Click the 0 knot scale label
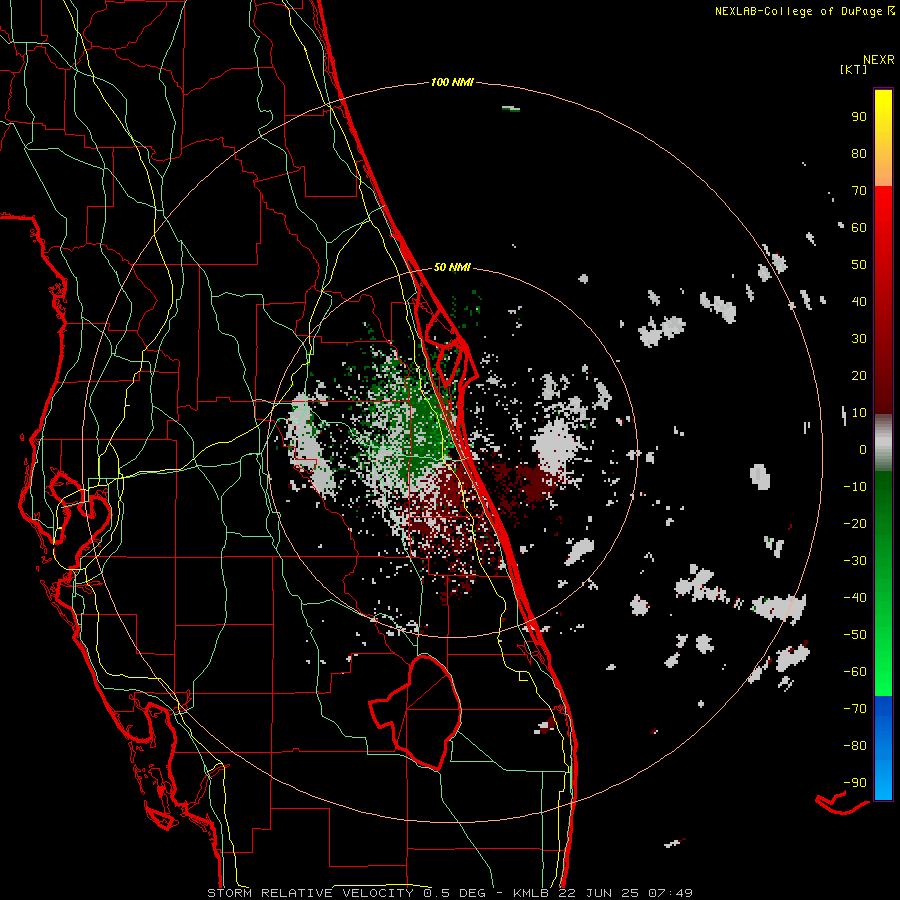Screen dimensions: 900x900 pyautogui.click(x=863, y=449)
